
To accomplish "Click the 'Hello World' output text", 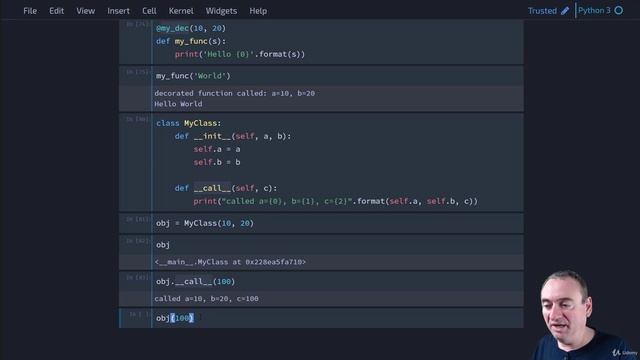I will (x=178, y=104).
